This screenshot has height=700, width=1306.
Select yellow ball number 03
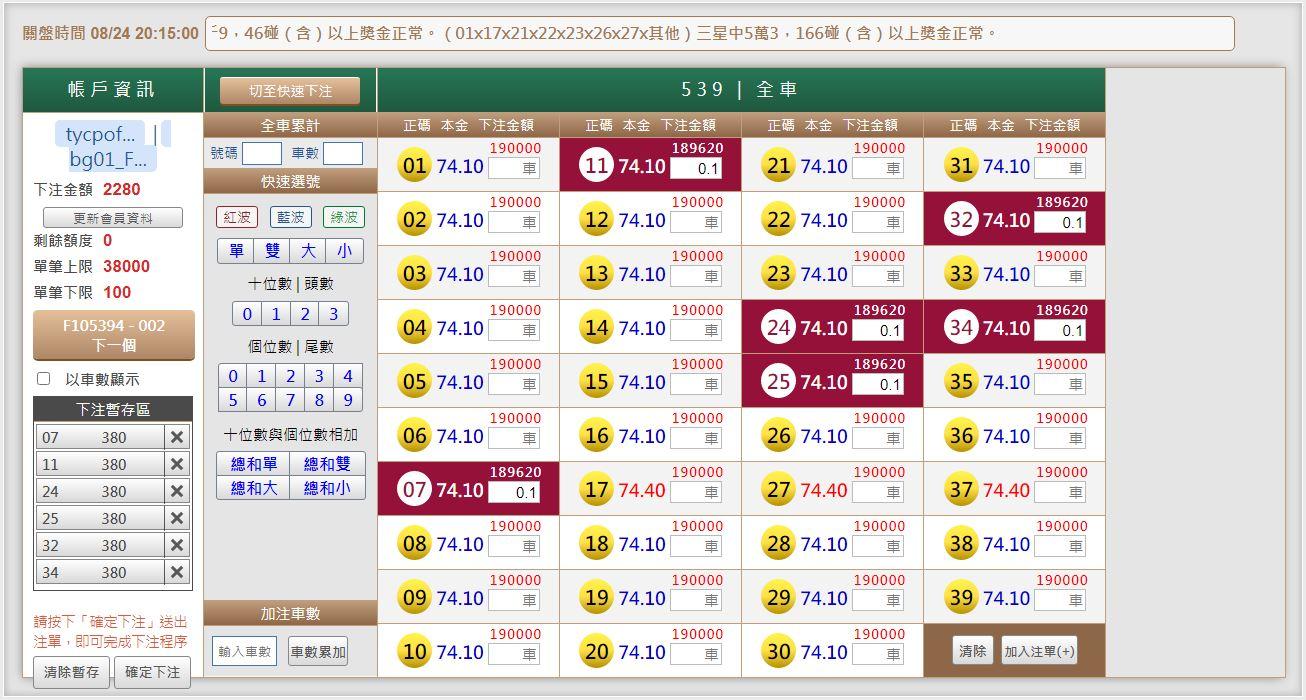414,274
